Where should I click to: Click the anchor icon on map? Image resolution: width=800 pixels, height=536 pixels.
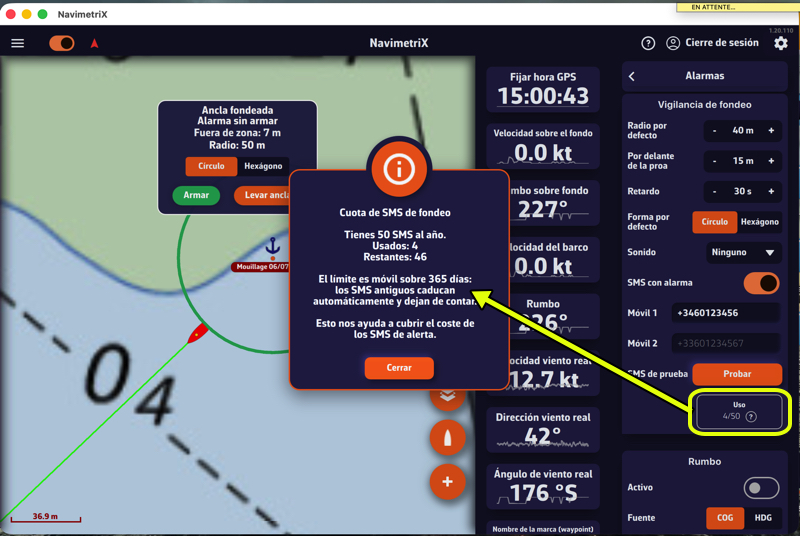[x=273, y=246]
